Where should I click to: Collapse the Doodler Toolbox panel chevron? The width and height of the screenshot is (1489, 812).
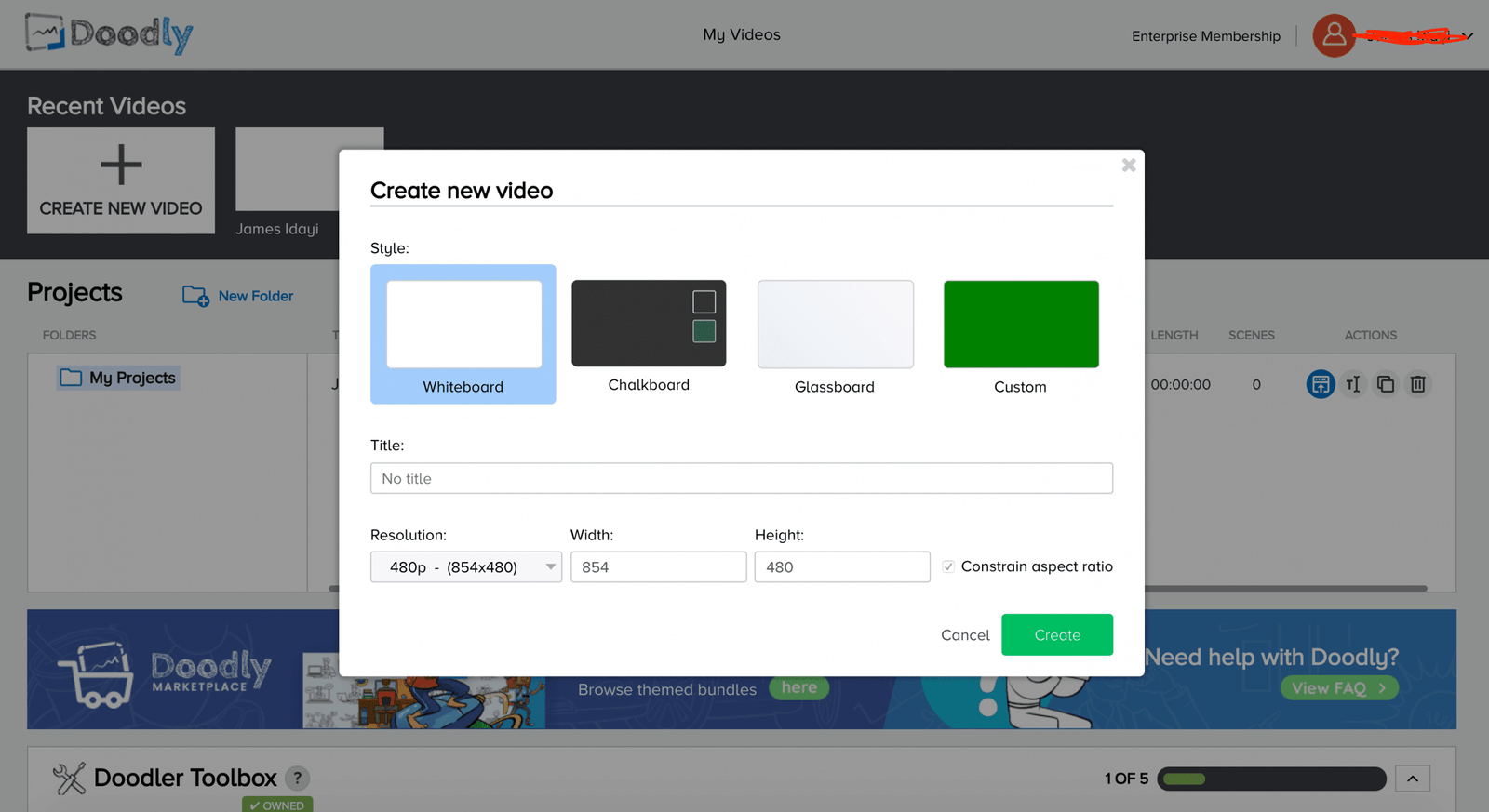click(1413, 779)
